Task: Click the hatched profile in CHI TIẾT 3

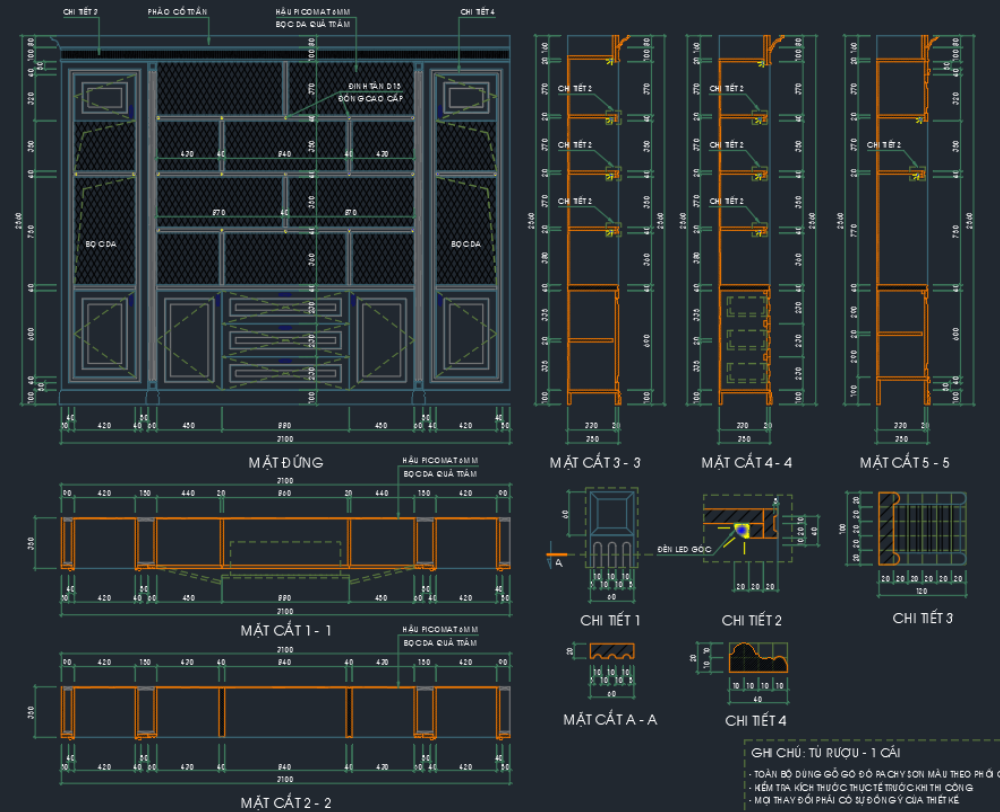Action: (x=889, y=529)
